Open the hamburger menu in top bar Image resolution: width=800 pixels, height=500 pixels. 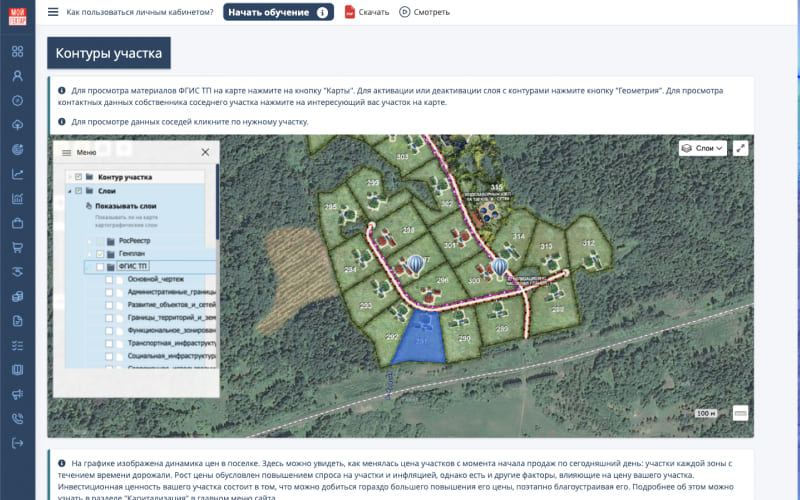53,12
